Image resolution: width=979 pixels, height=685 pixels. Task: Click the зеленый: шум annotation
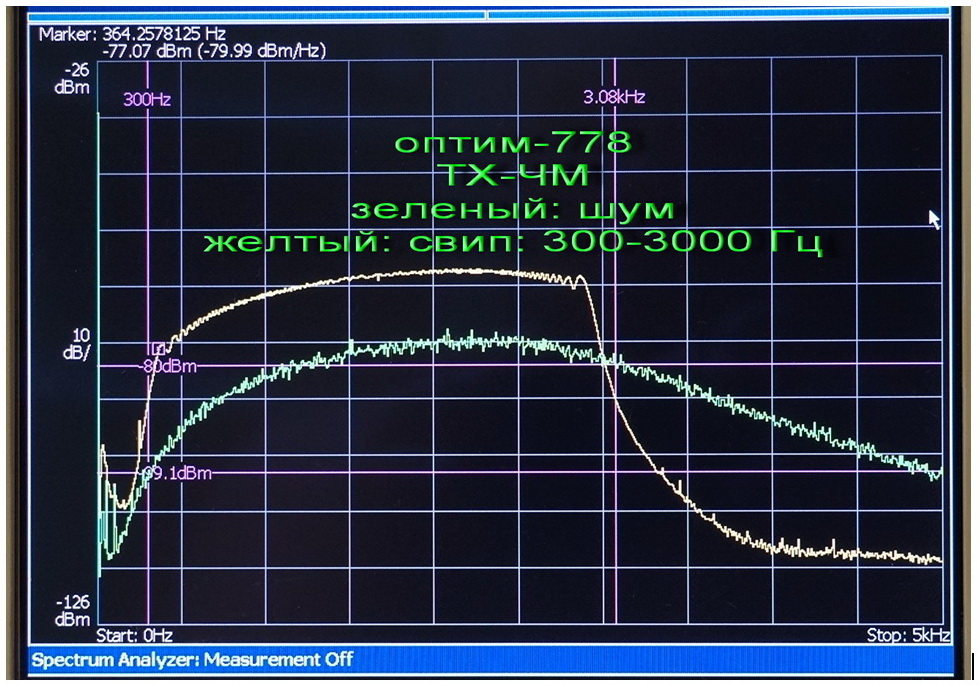point(513,208)
